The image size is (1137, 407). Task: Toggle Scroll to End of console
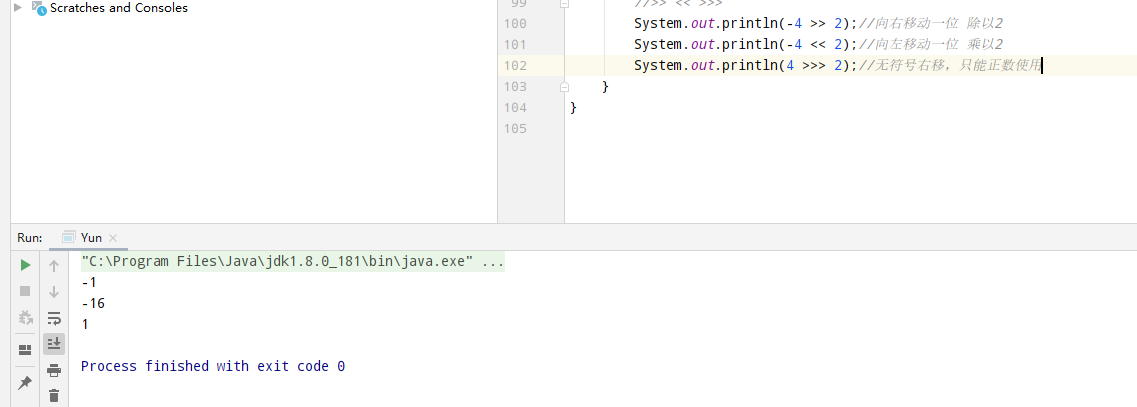(x=54, y=343)
